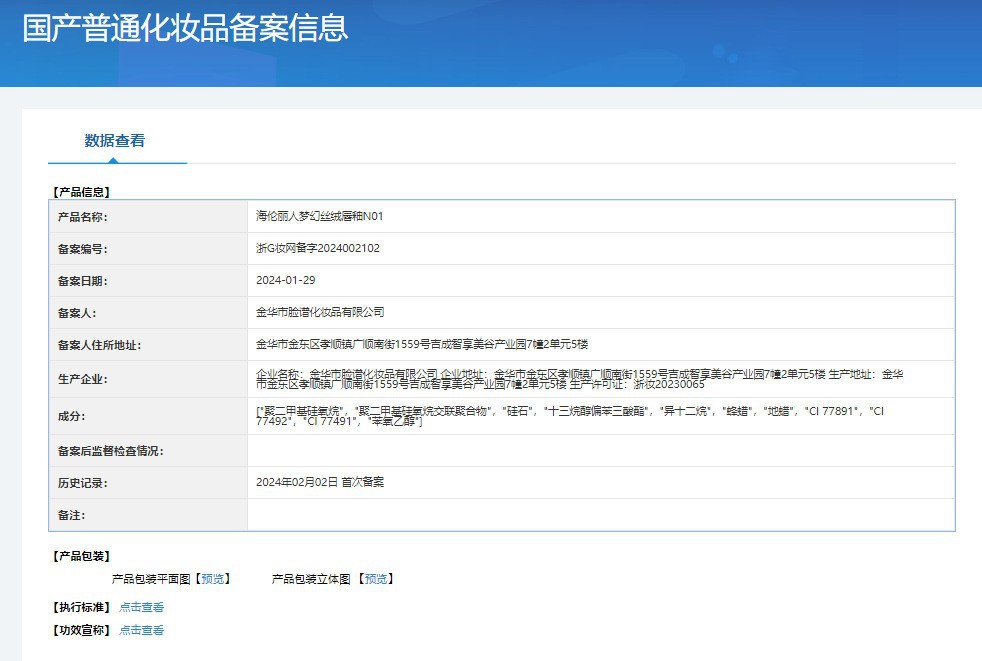The height and width of the screenshot is (661, 982).
Task: Switch to the 数据查看 tab
Action: click(112, 140)
